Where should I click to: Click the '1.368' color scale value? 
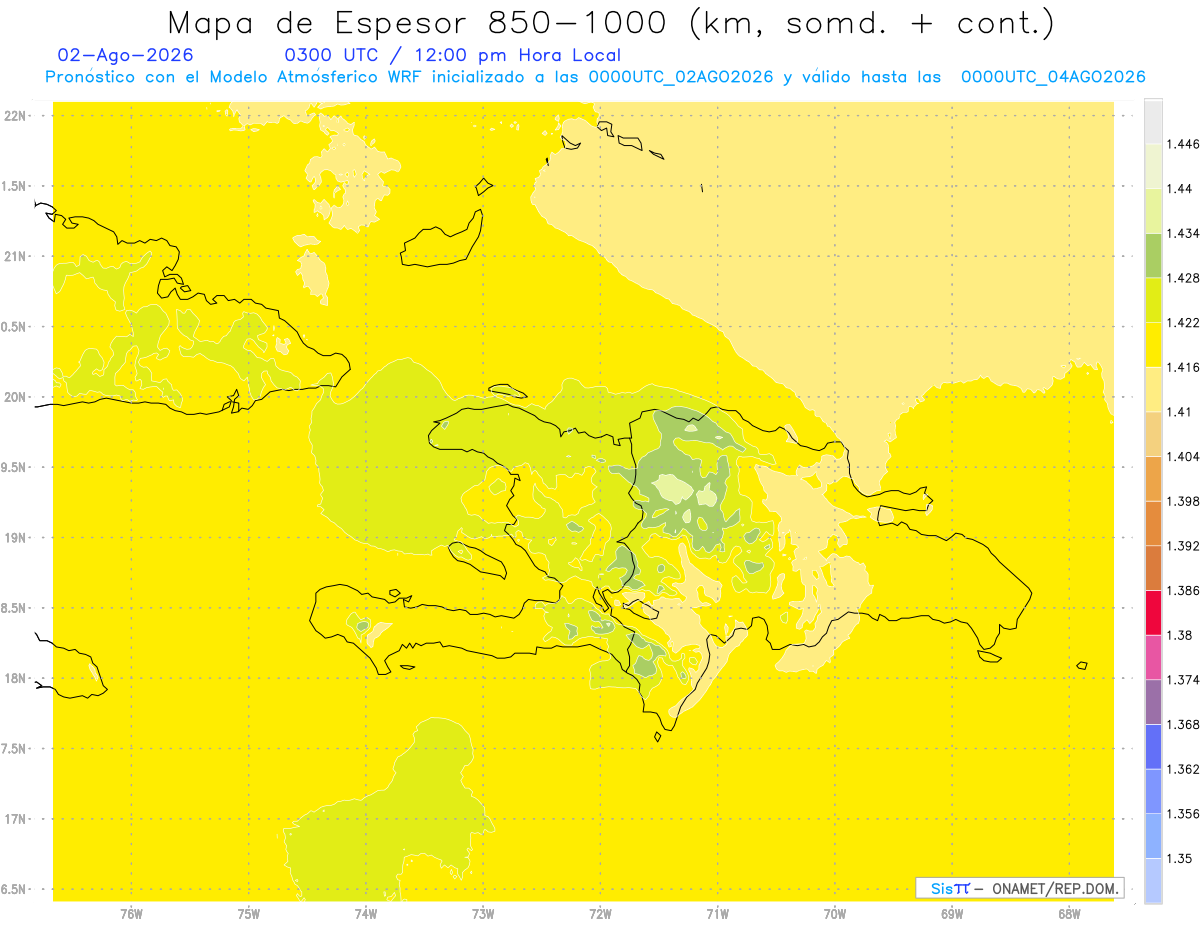[x=1184, y=724]
